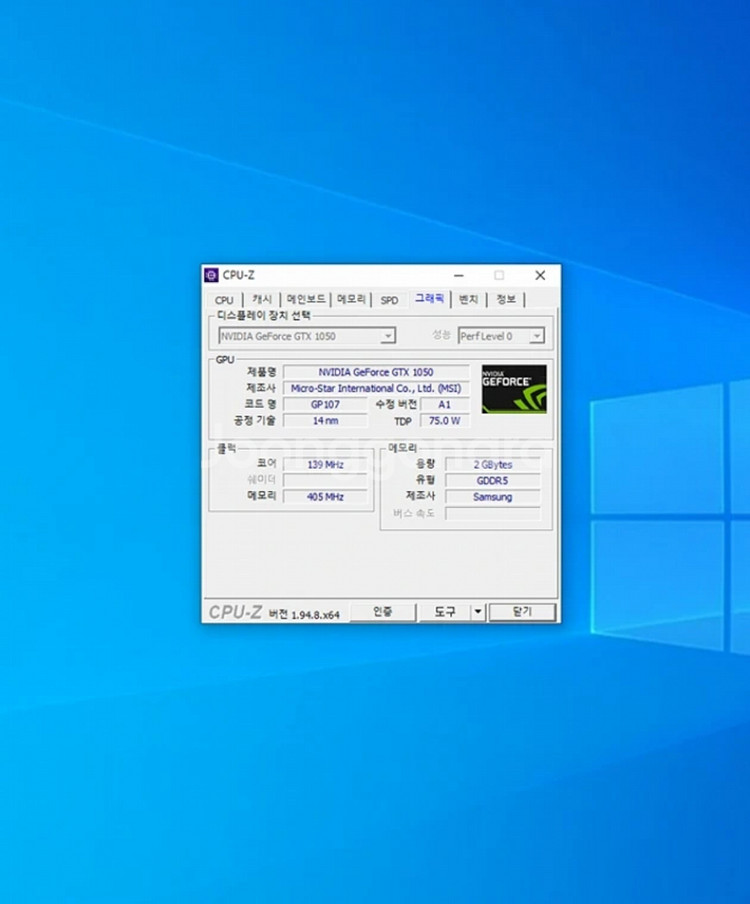Screen dimensions: 750x904
Task: Switch to the CPU tab
Action: coord(224,300)
